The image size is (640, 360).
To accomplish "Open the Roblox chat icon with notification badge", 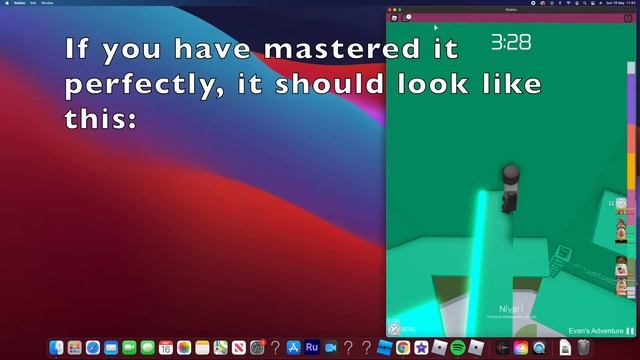I will pyautogui.click(x=407, y=18).
